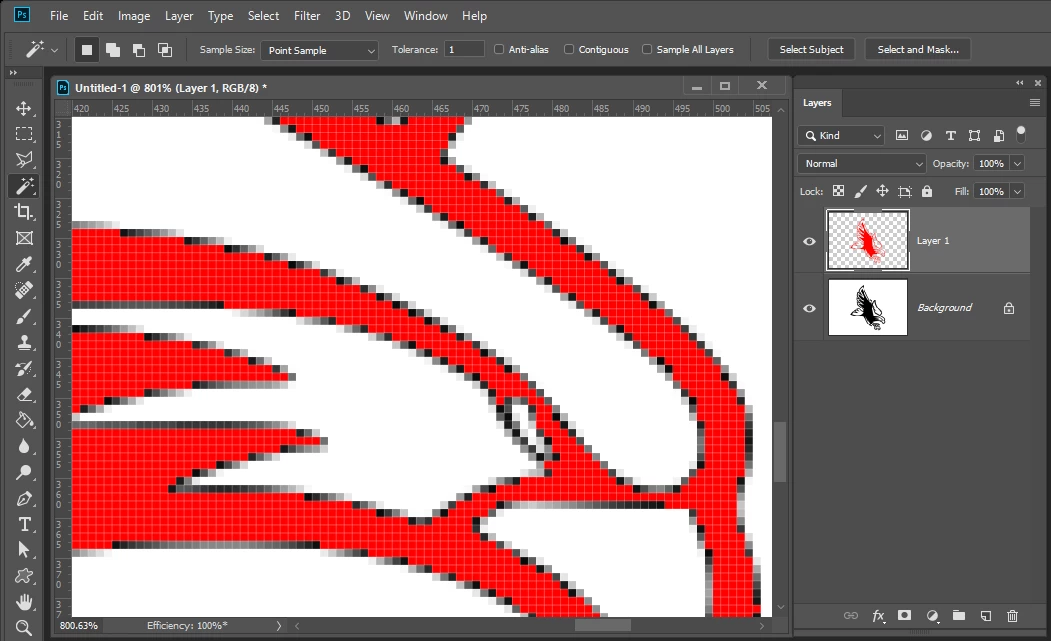Select the Brush tool
The image size is (1051, 641).
point(24,316)
